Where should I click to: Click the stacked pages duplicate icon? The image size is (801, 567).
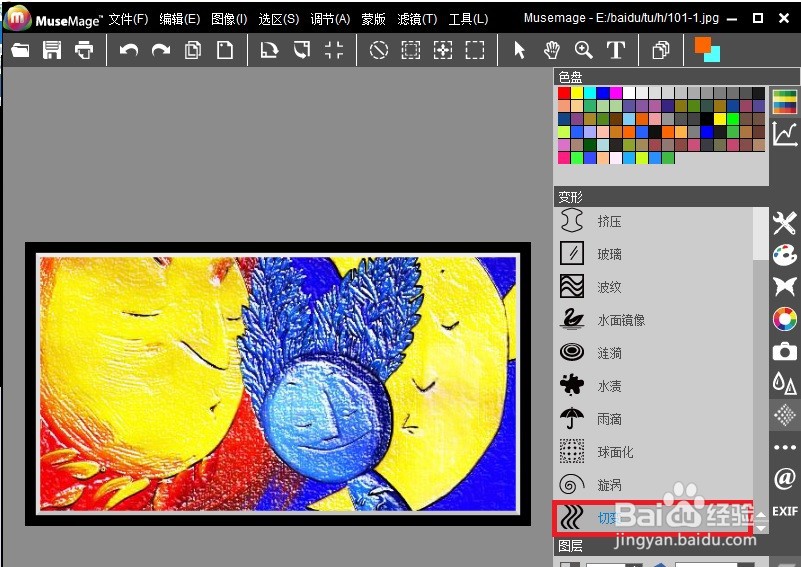pyautogui.click(x=661, y=50)
